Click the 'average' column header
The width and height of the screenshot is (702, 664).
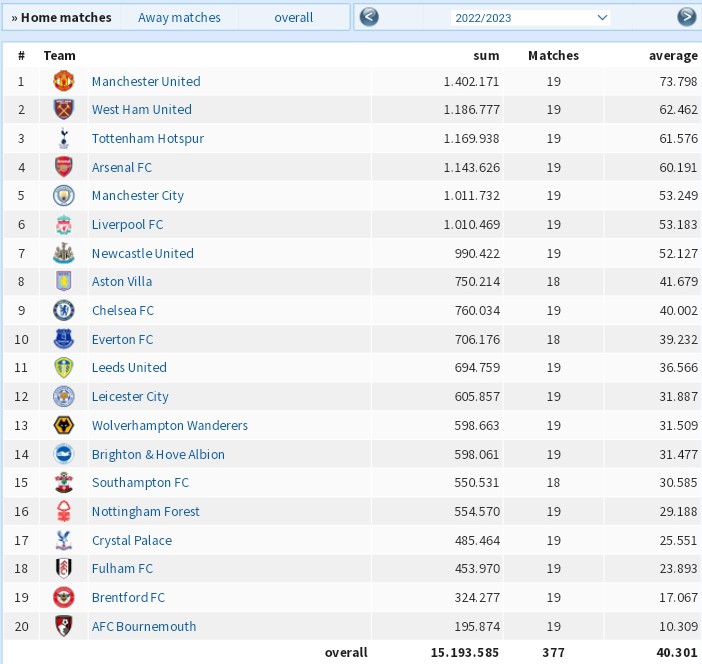coord(673,56)
